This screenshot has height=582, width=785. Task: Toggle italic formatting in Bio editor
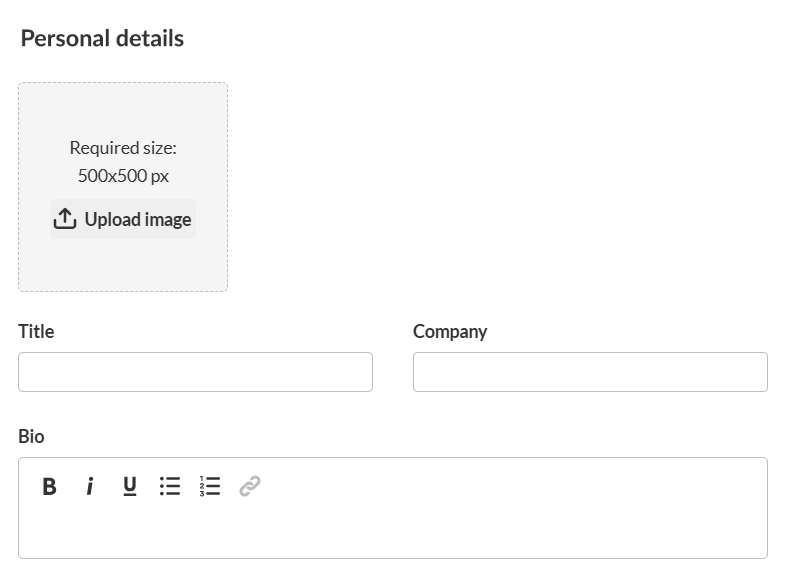point(90,487)
